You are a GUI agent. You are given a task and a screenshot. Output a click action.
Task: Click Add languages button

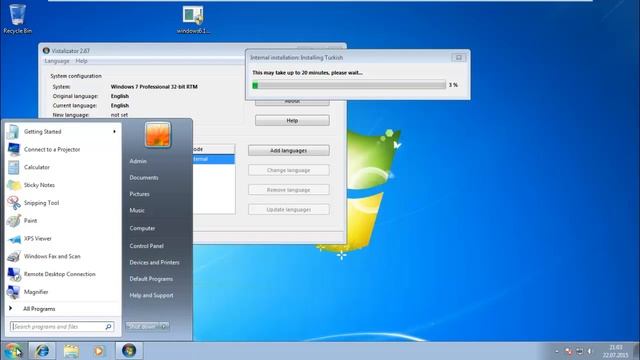289,150
